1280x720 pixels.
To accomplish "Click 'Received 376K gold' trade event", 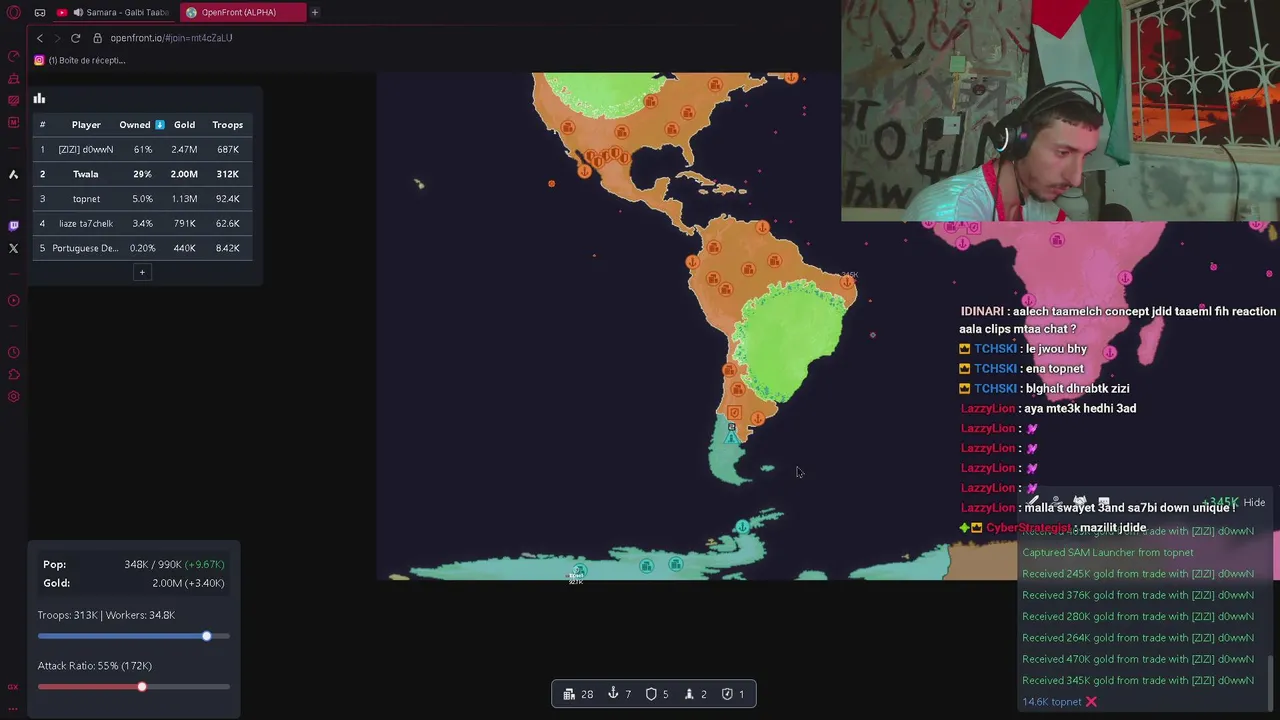I will [x=1137, y=595].
